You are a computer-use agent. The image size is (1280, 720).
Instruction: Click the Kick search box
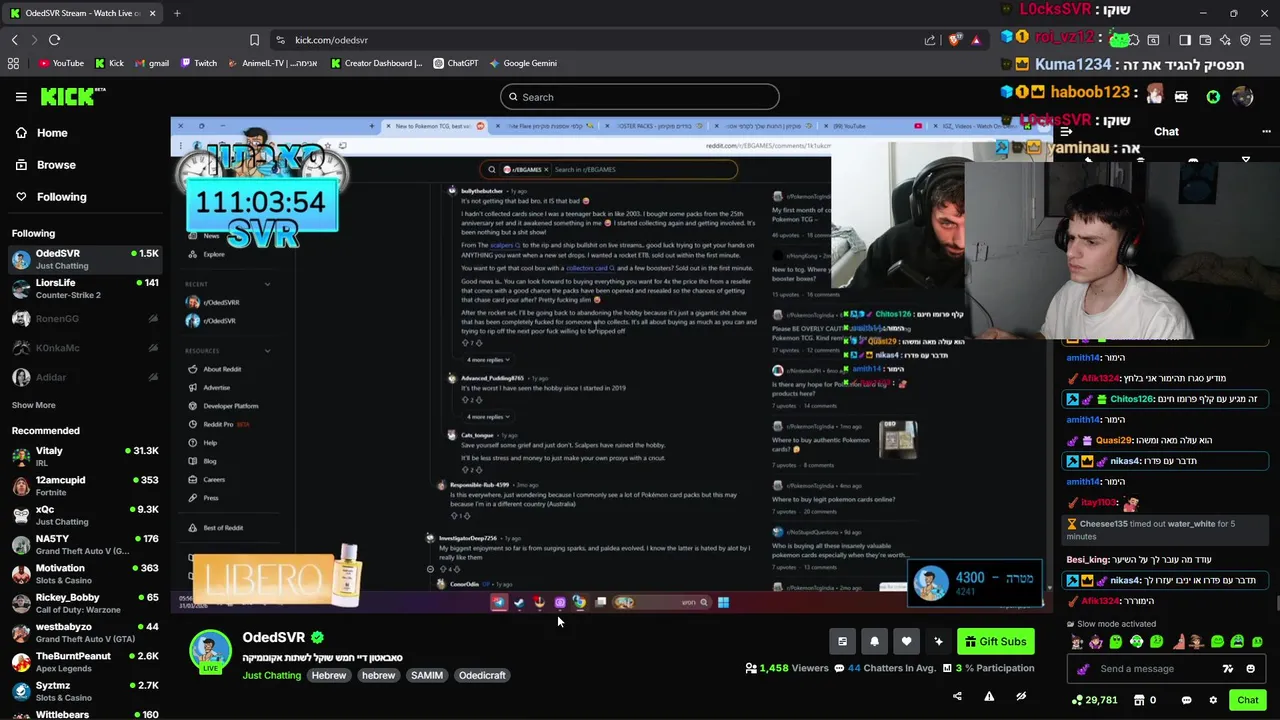pos(640,97)
